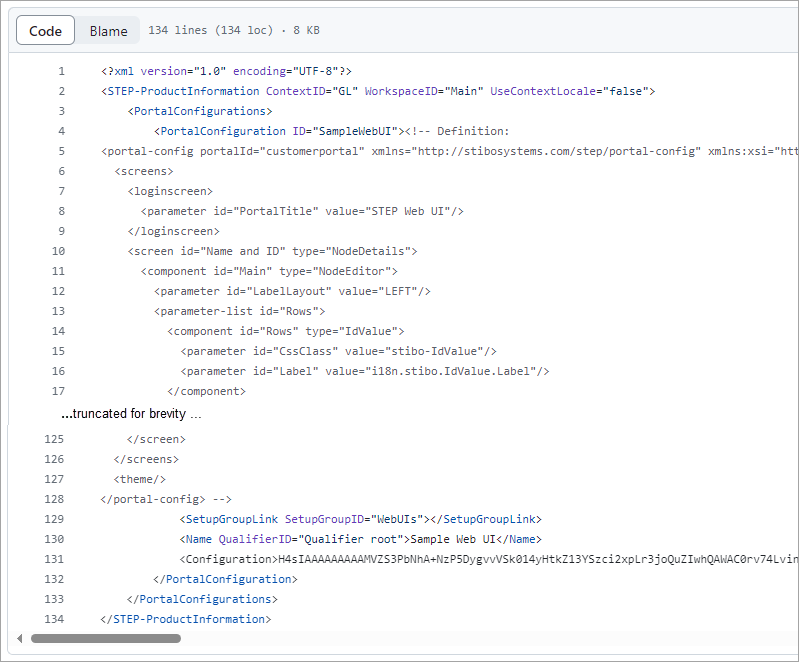
Task: Click the left scroll arrow of horizontal scrollbar
Action: point(19,638)
